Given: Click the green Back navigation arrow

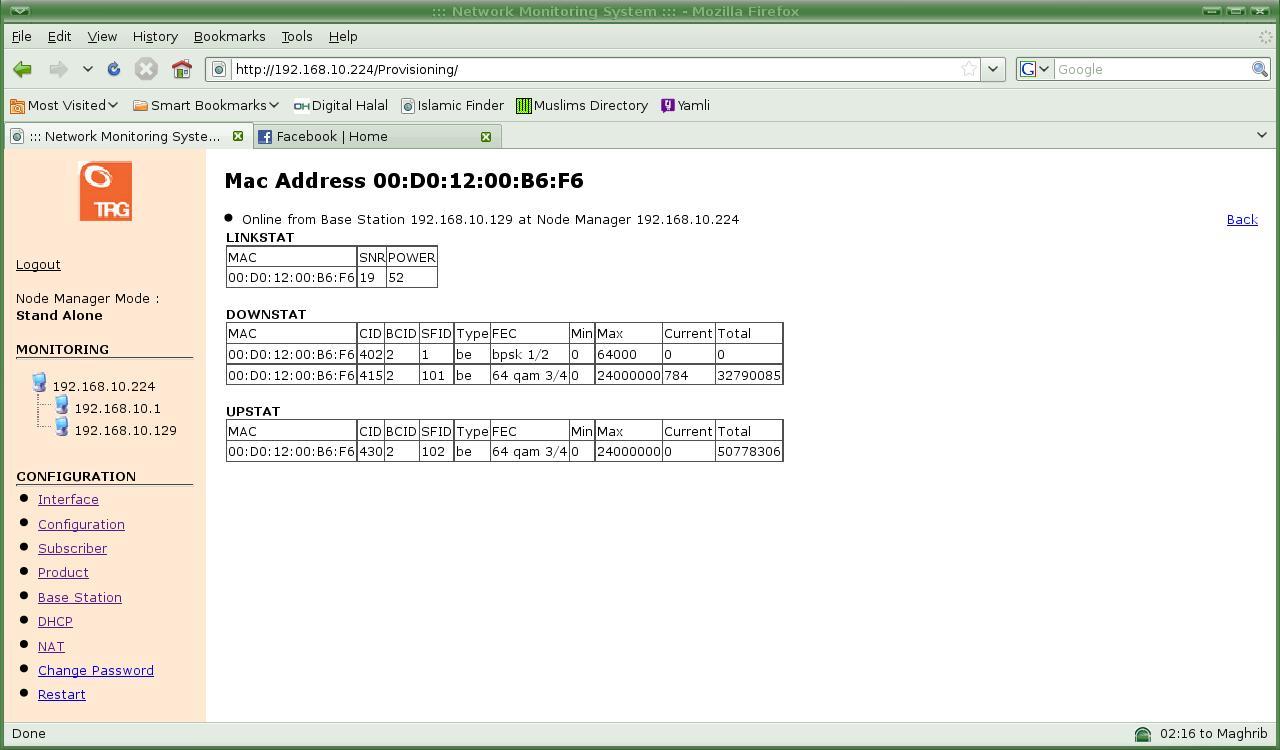Looking at the screenshot, I should 22,69.
